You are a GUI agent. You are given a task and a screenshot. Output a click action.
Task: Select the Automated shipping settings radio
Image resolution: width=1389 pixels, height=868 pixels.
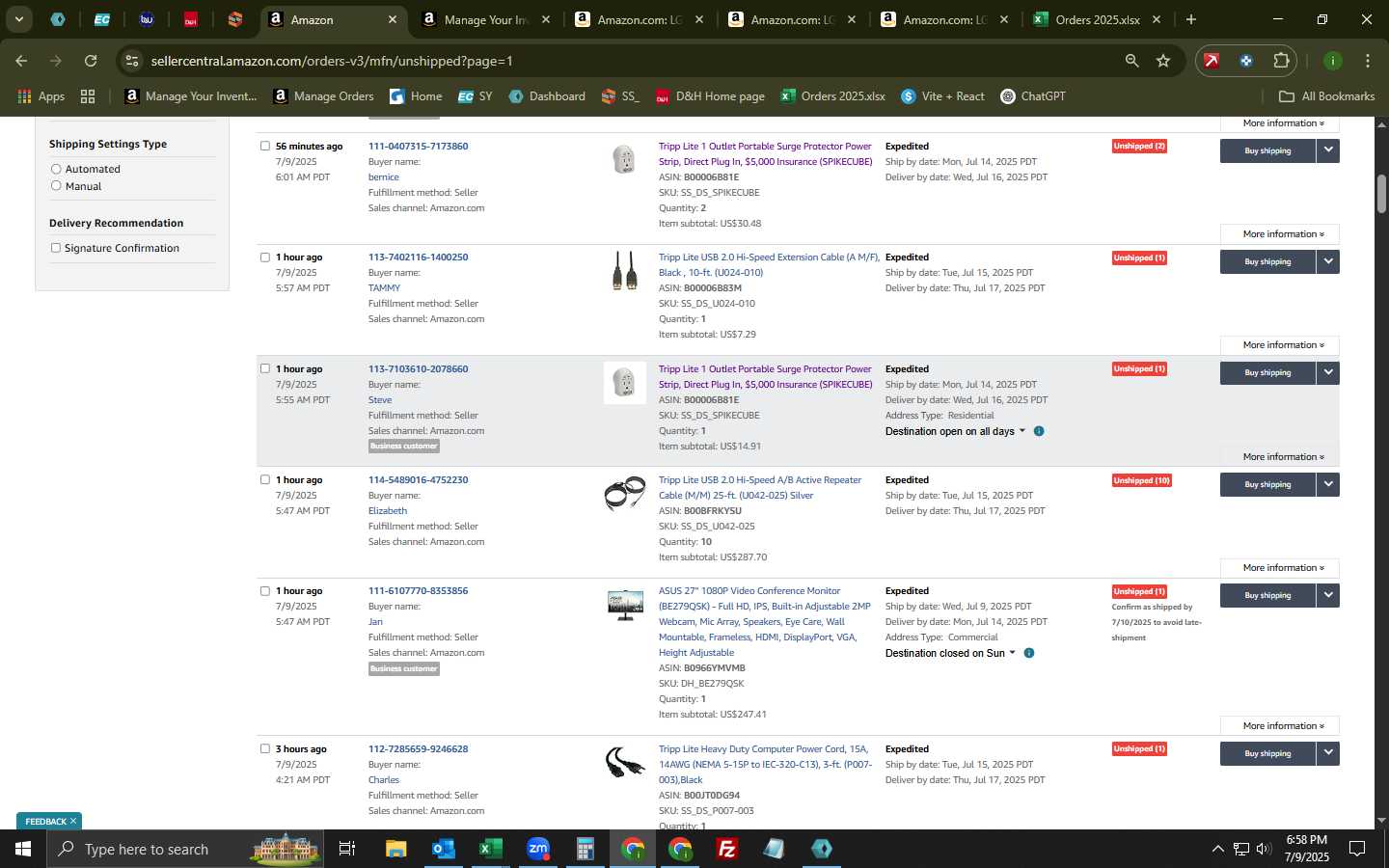56,169
